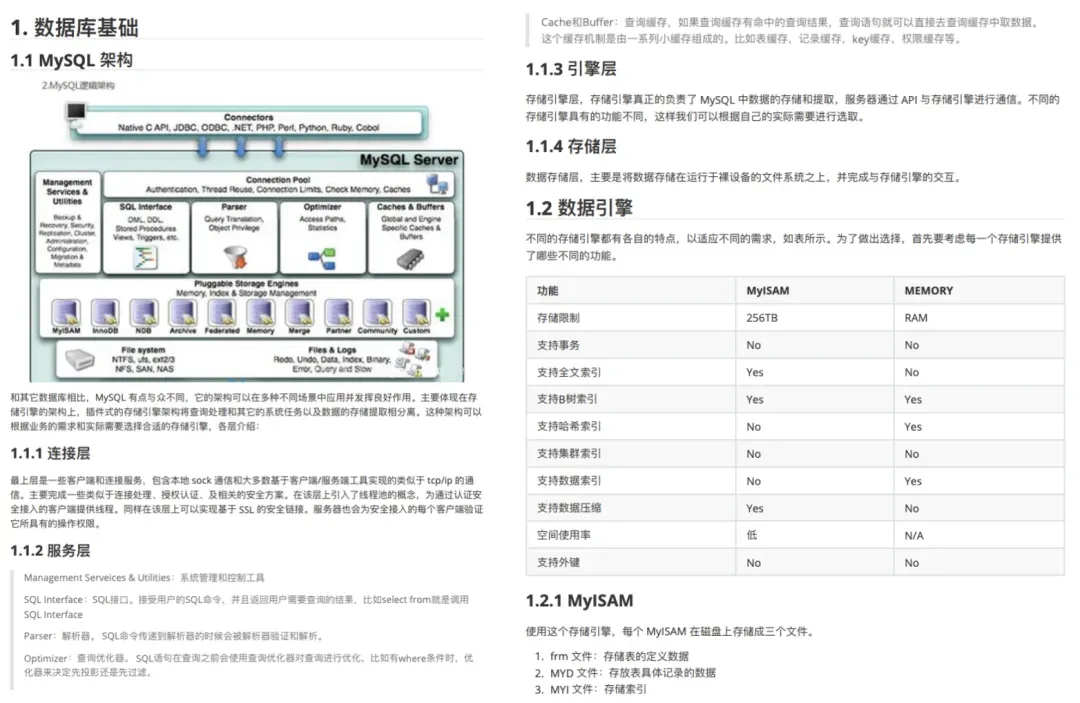Click the computer icon beside Connectors
This screenshot has width=1080, height=703.
tap(76, 114)
